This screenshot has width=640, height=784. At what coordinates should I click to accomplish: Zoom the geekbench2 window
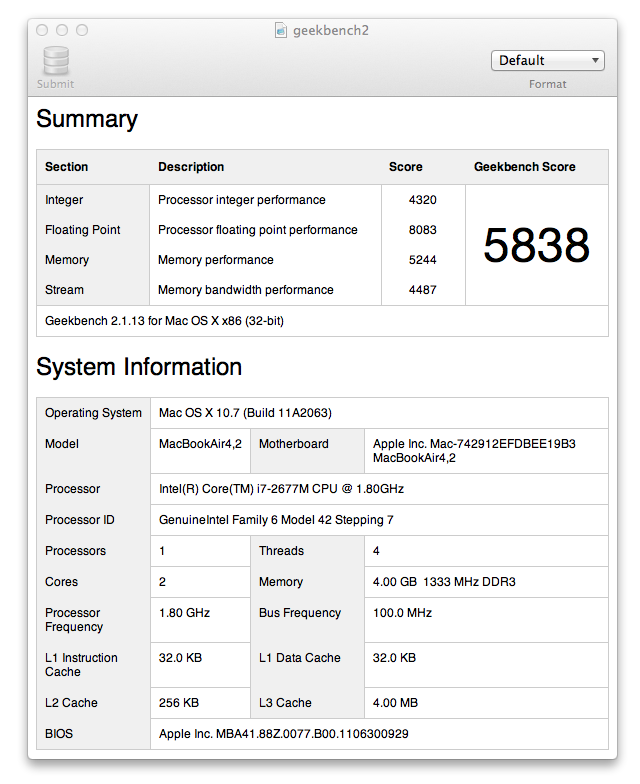[x=82, y=30]
